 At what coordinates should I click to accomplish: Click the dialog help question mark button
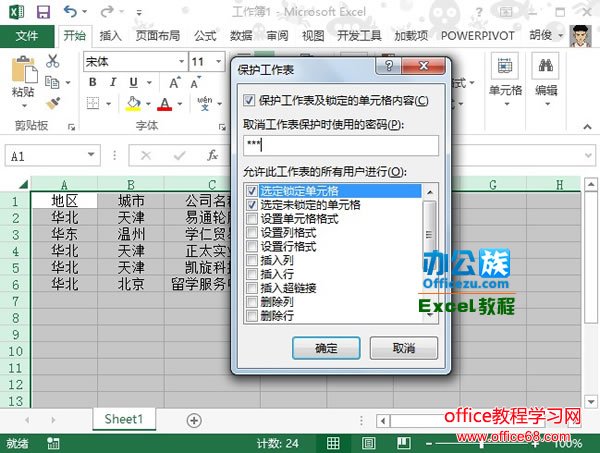(389, 67)
